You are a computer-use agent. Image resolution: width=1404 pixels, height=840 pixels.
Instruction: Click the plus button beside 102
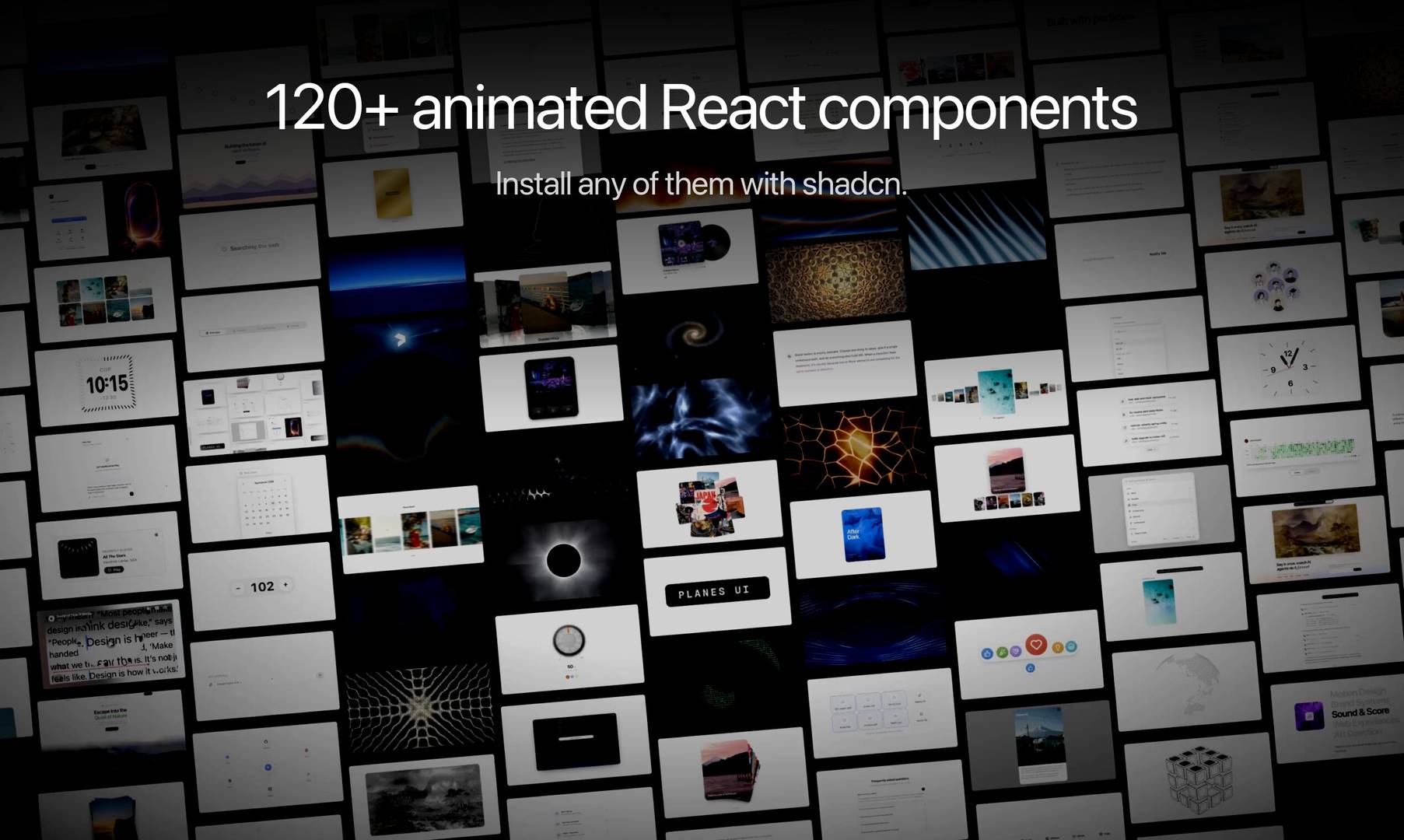[285, 584]
